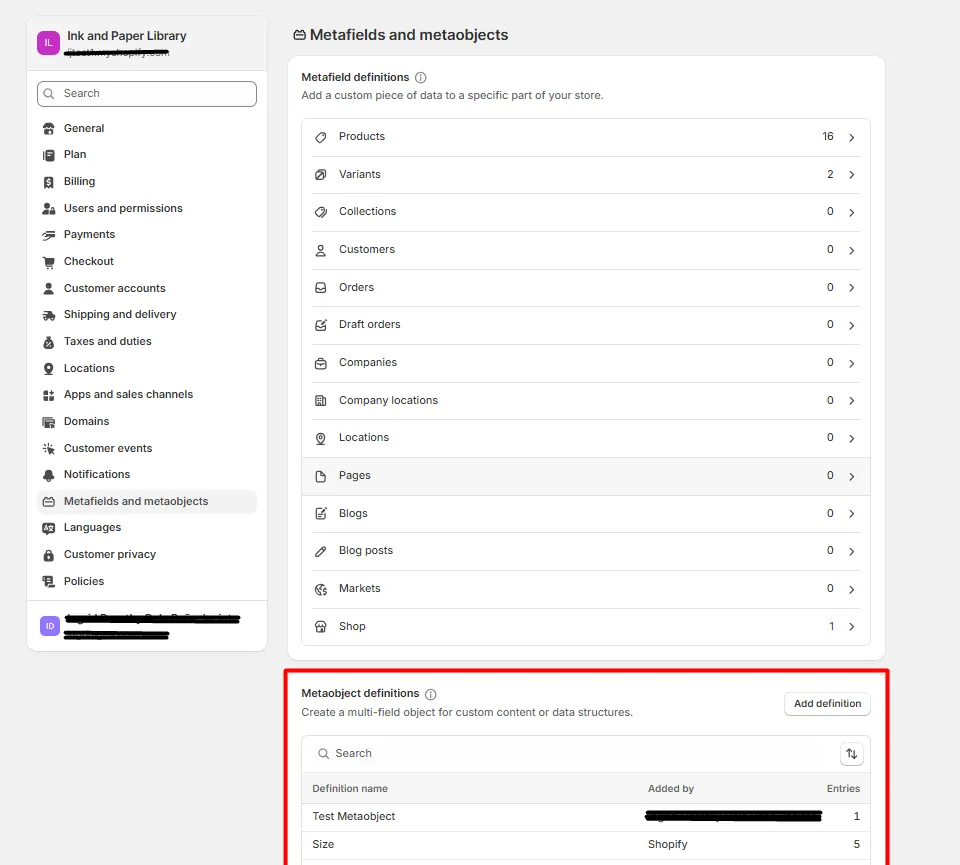Click the Shop storefront icon
This screenshot has width=960, height=865.
(321, 627)
